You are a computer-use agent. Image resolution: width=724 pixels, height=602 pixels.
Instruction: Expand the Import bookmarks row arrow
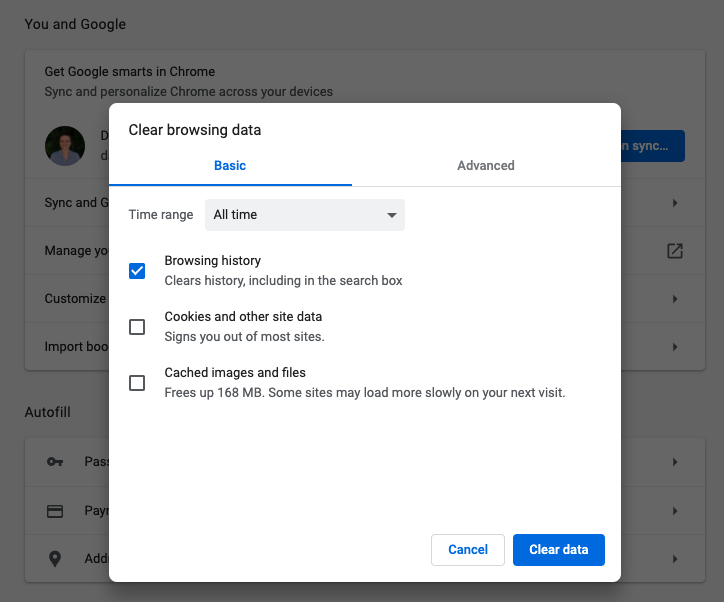pyautogui.click(x=675, y=347)
